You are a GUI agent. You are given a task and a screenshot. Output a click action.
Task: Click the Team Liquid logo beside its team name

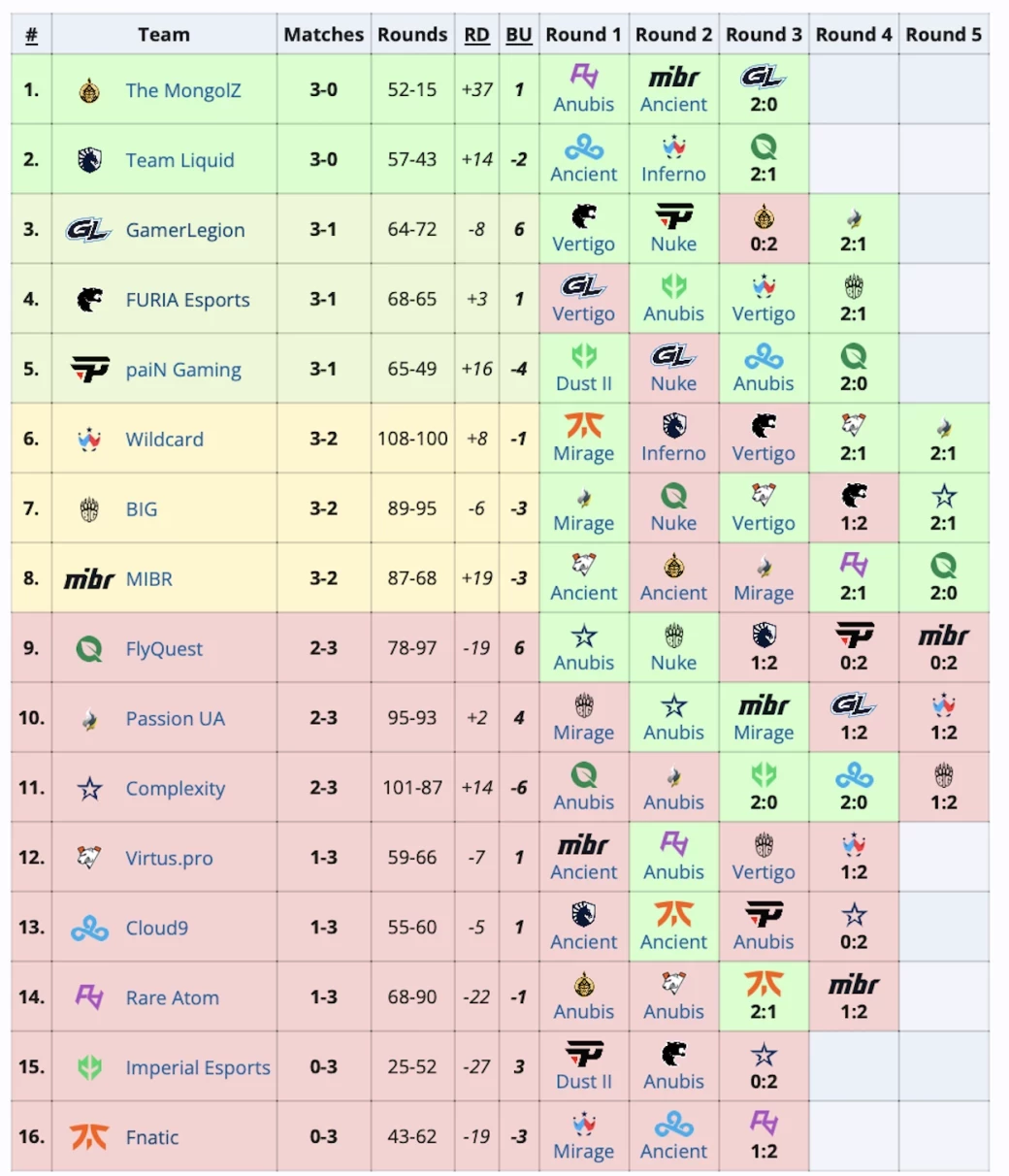pyautogui.click(x=89, y=160)
